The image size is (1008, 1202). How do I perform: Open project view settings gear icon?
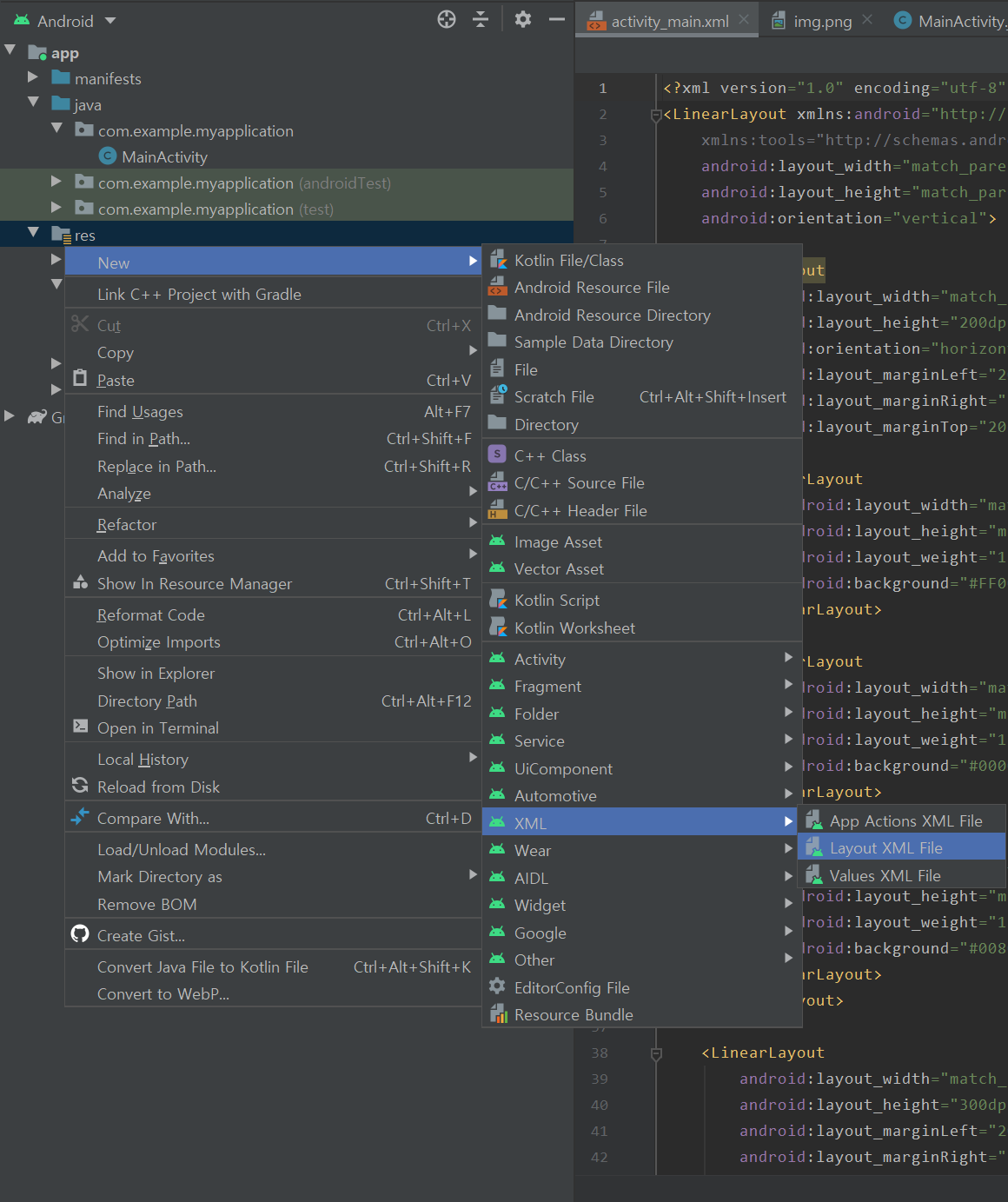coord(522,19)
